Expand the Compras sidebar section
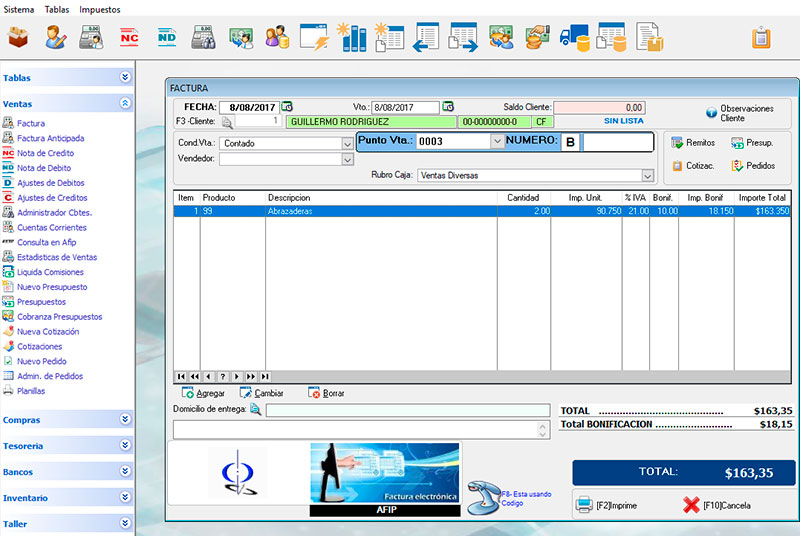 tap(125, 420)
